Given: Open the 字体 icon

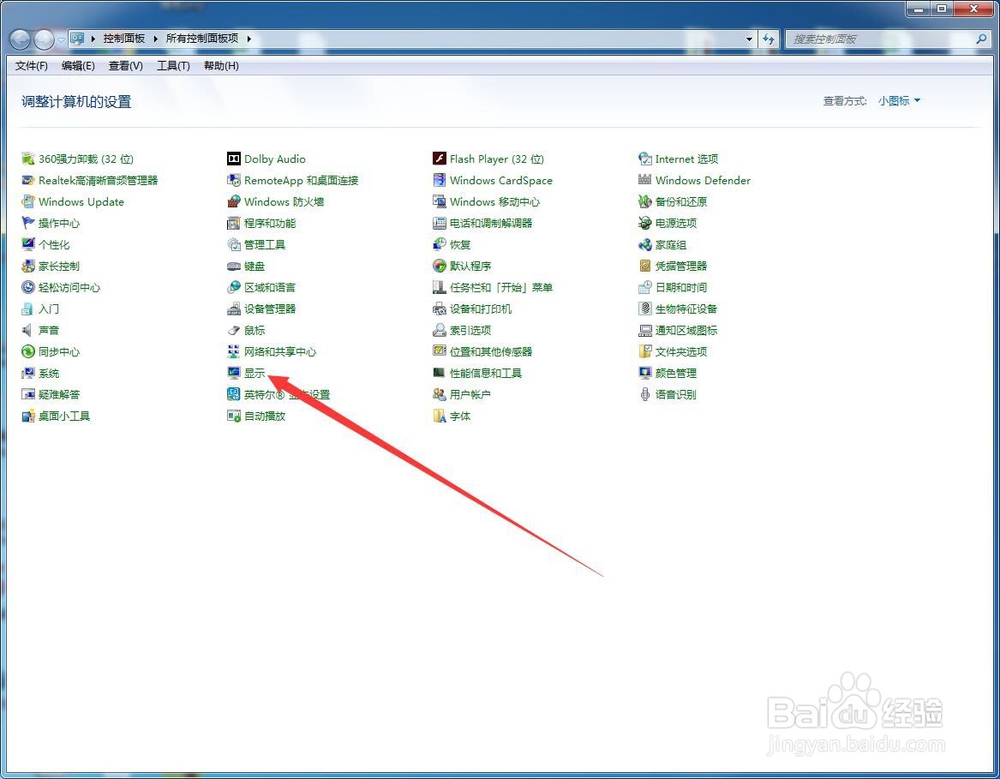Looking at the screenshot, I should [439, 416].
